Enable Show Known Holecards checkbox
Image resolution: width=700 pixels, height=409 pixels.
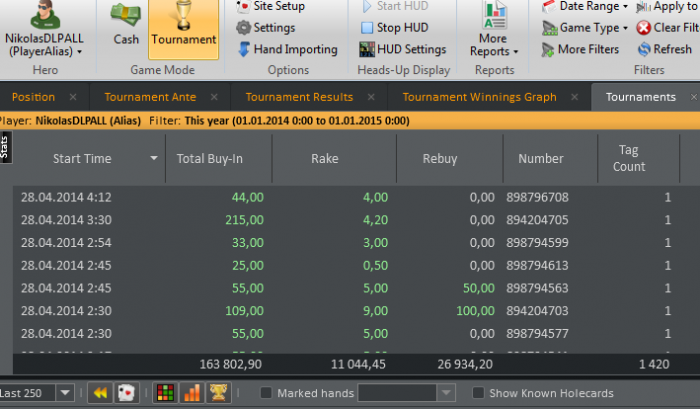coord(478,393)
